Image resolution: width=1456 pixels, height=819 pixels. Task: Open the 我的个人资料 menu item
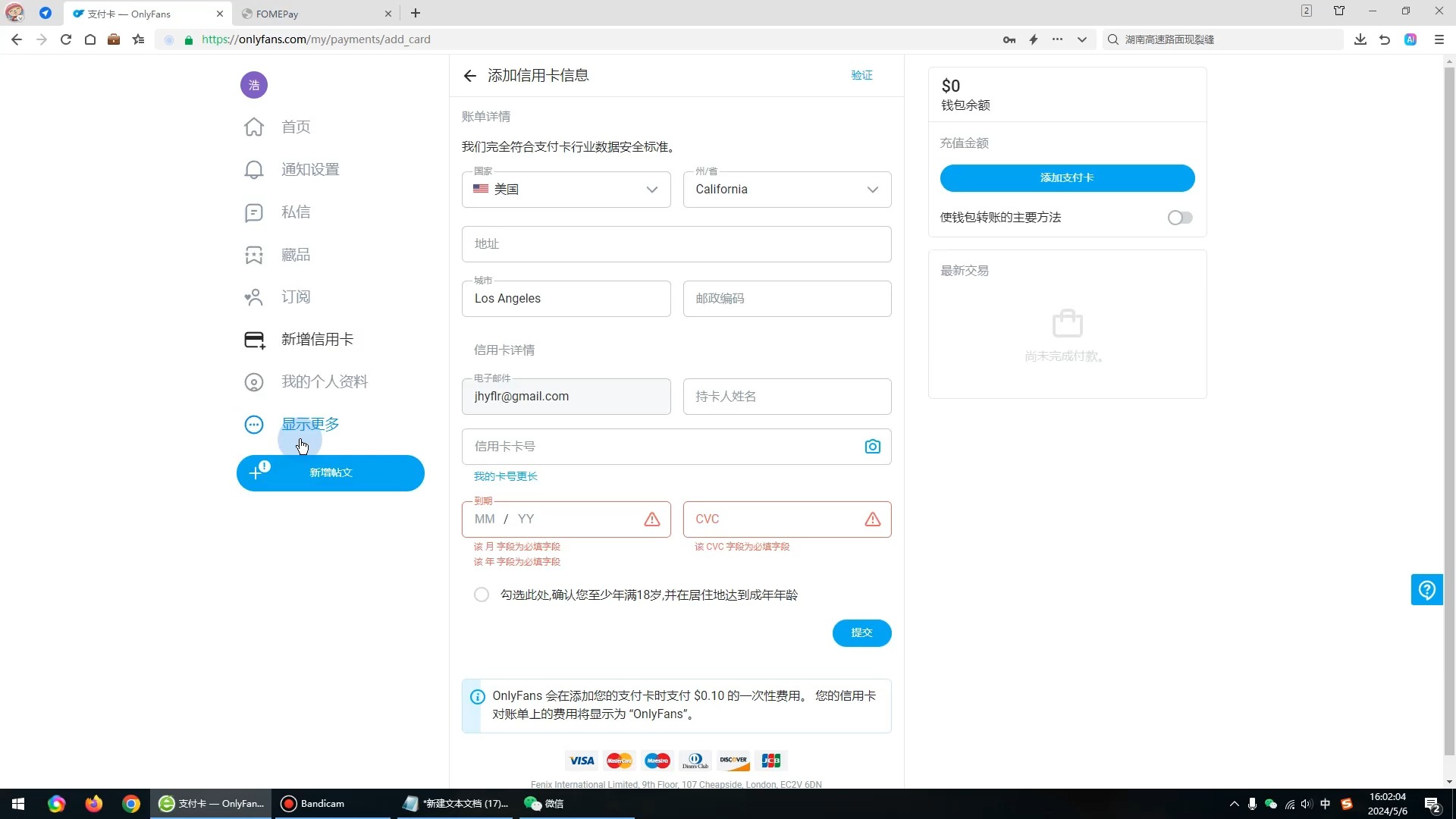pos(325,382)
